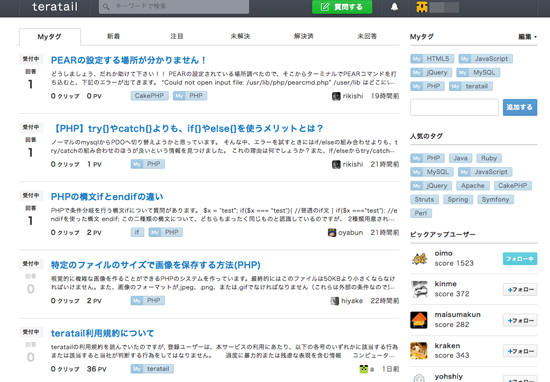Follow user kraken

[x=520, y=351]
